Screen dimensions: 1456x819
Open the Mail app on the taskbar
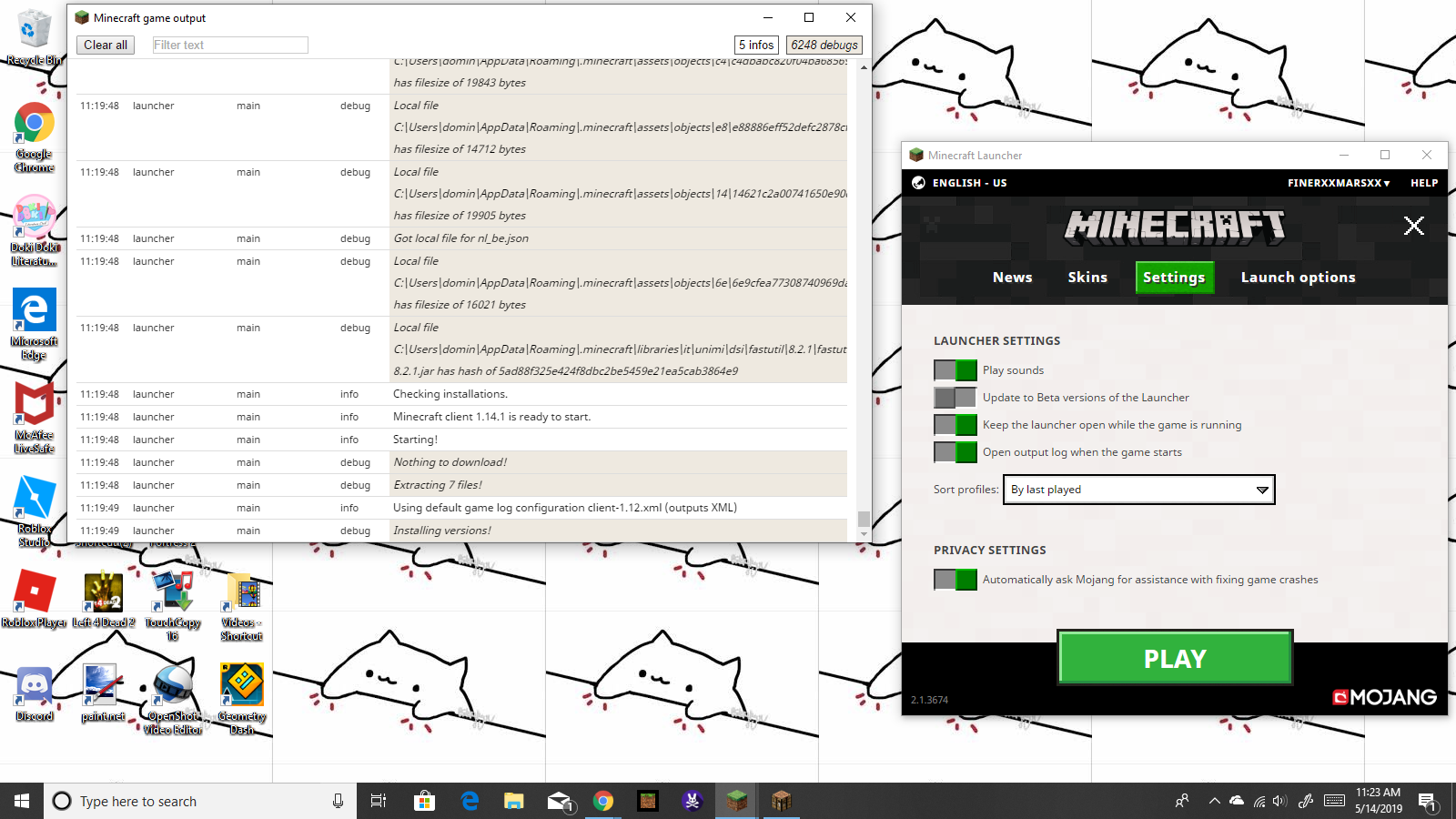pos(559,801)
